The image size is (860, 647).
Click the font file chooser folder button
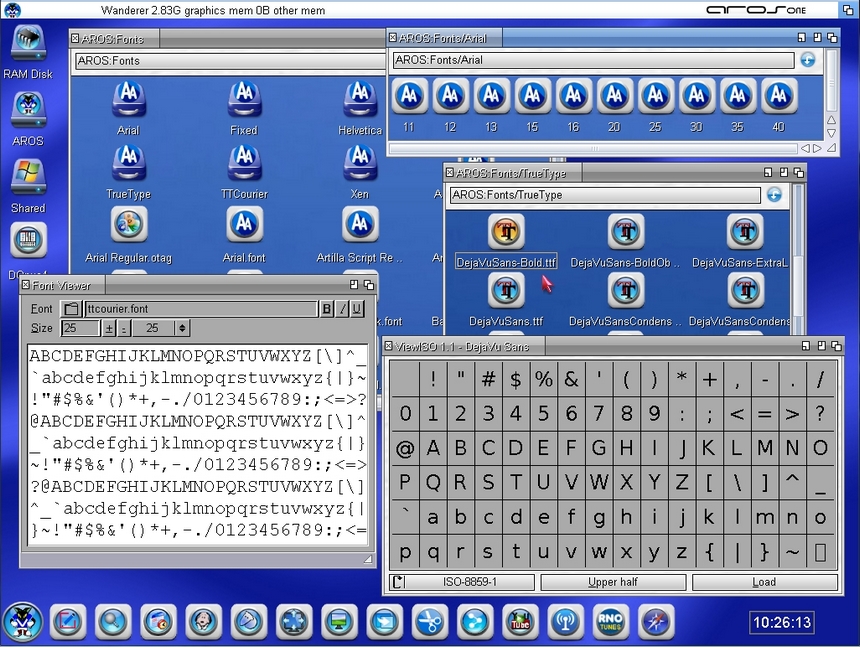[70, 309]
